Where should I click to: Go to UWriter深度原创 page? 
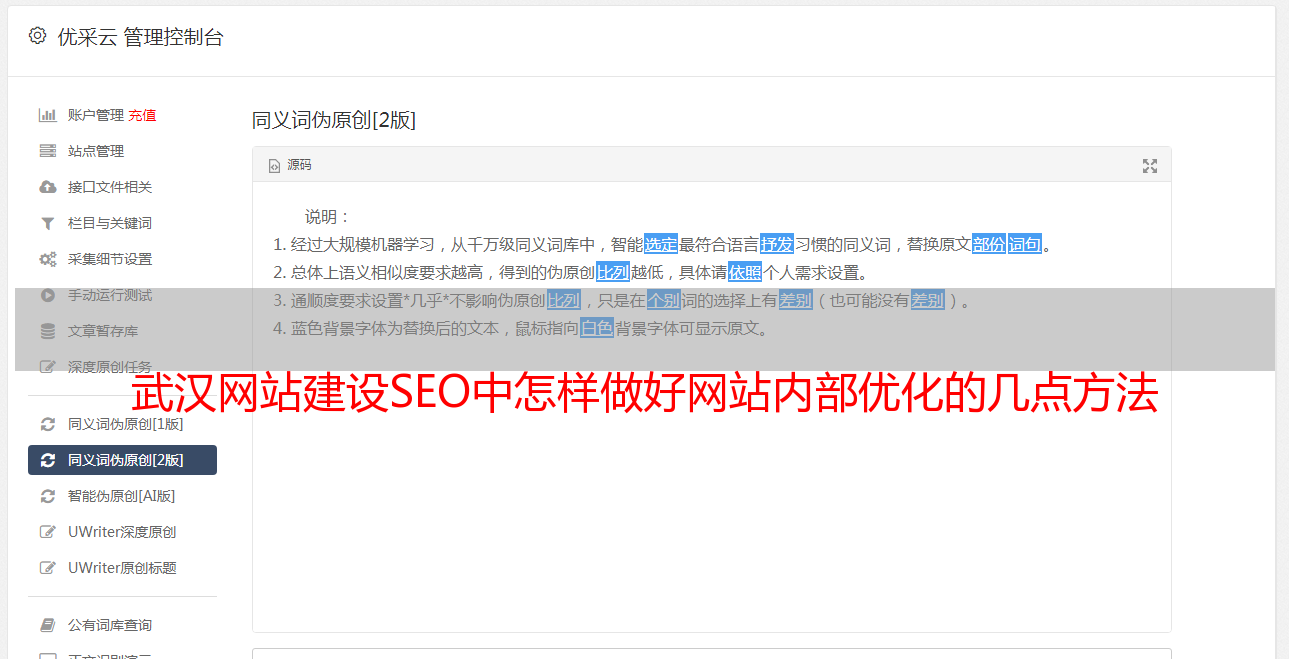(x=122, y=532)
